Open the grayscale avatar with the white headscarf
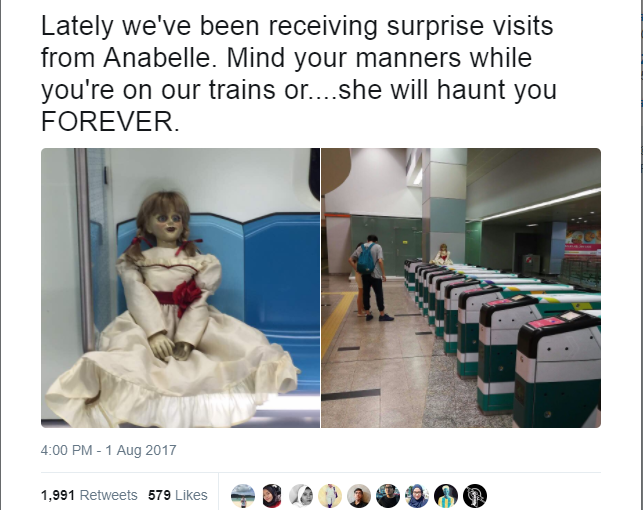Viewport: 643px width, 510px height. coord(301,496)
